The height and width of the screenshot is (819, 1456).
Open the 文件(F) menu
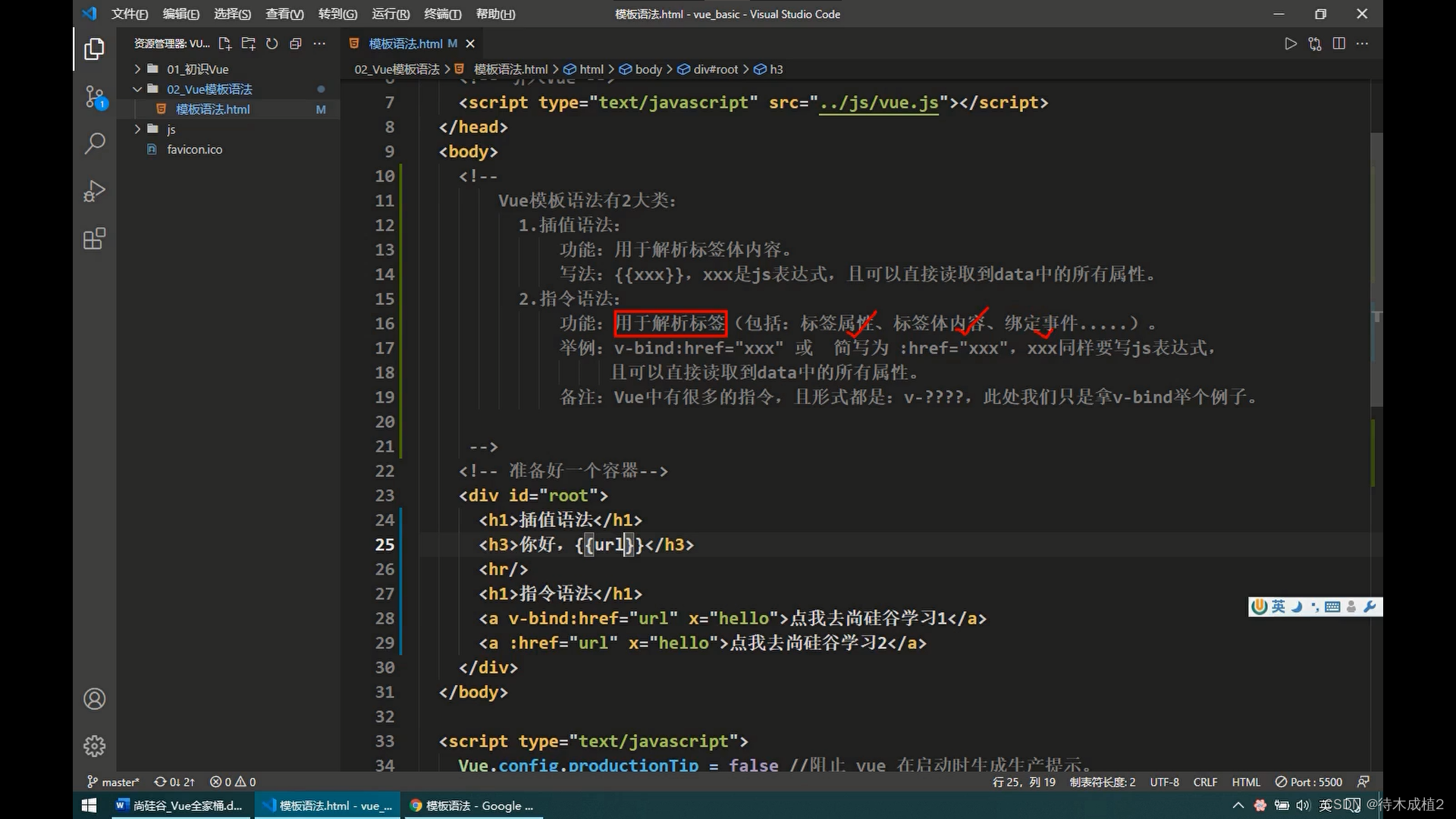[x=130, y=14]
